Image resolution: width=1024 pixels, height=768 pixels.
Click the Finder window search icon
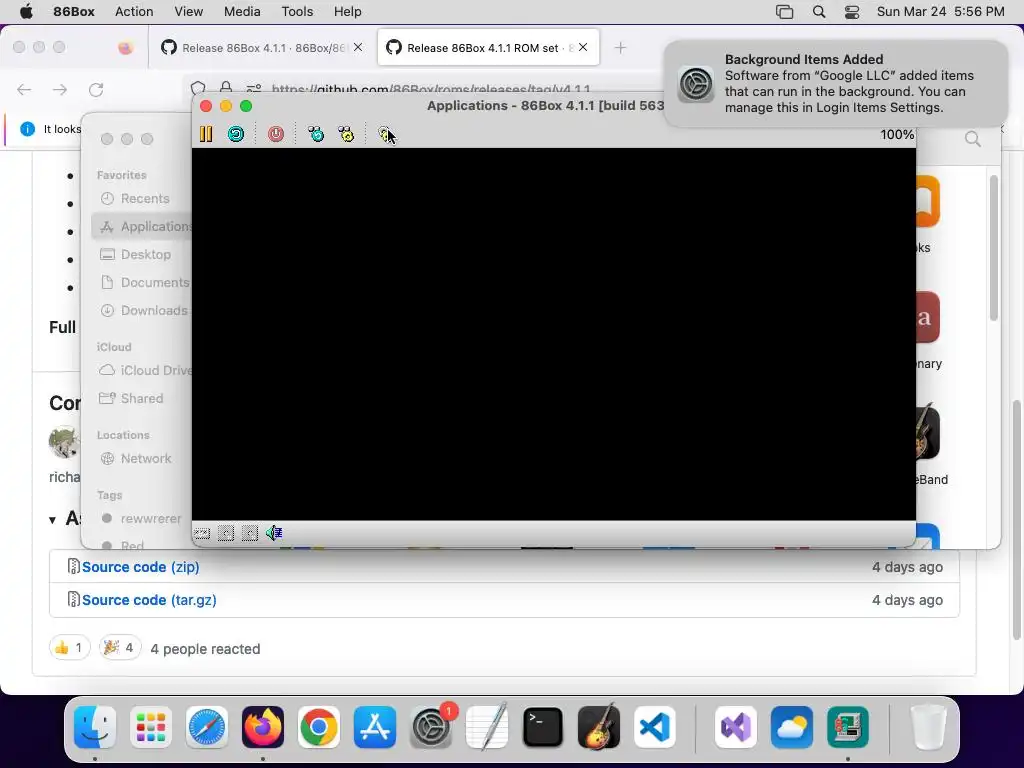pos(972,138)
